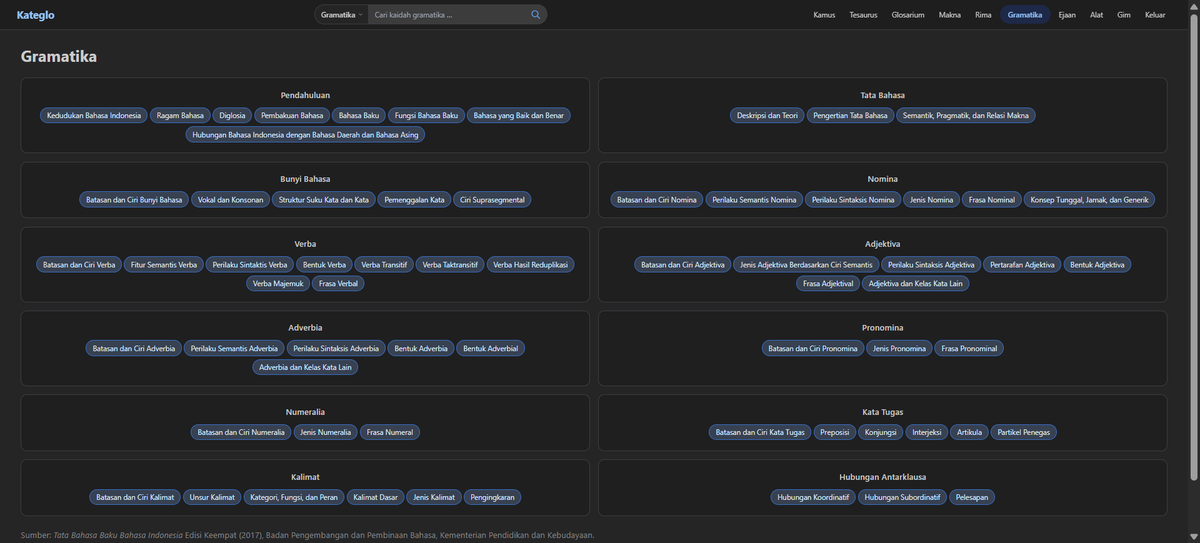Focus the 'Cari kaidah gramatika' search field

coord(448,15)
